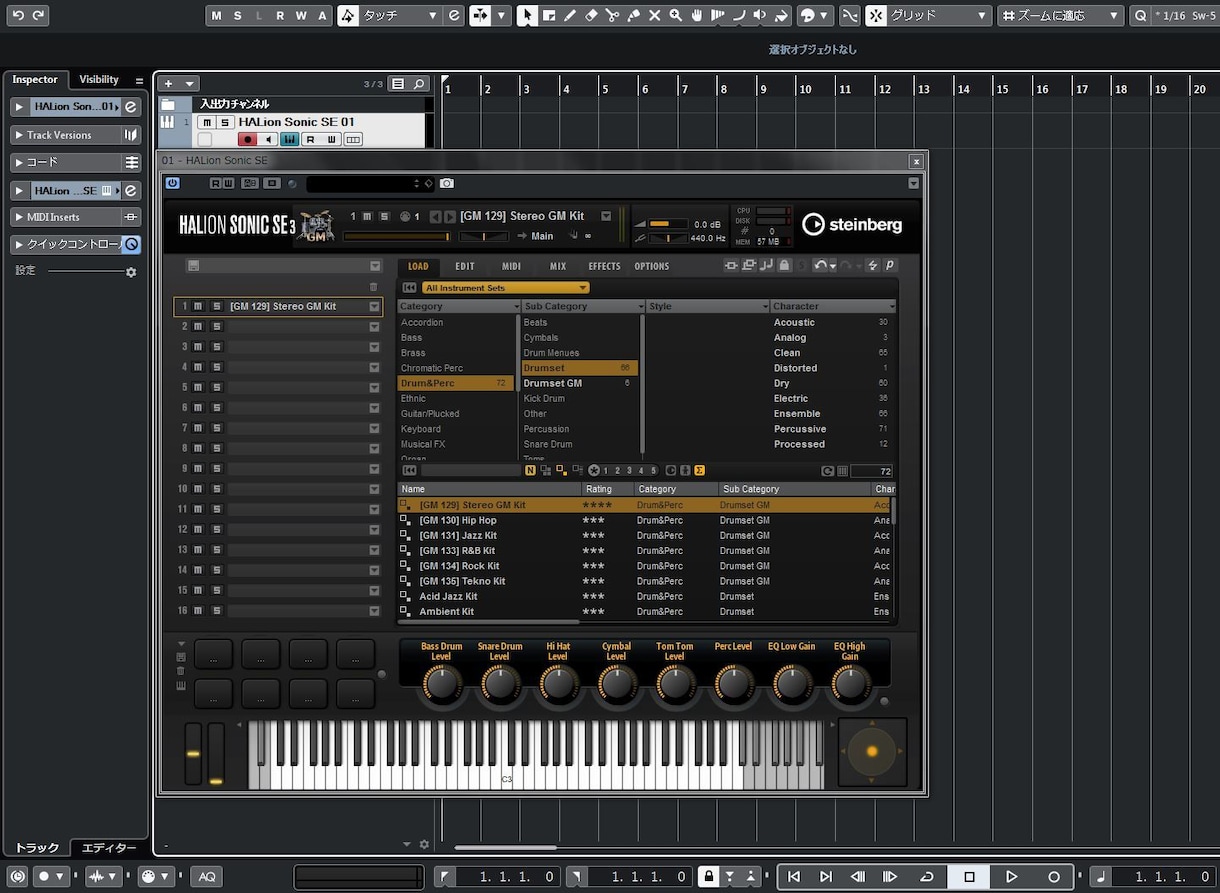The width and height of the screenshot is (1220, 893).
Task: Select the Draw pencil tool
Action: coord(570,15)
